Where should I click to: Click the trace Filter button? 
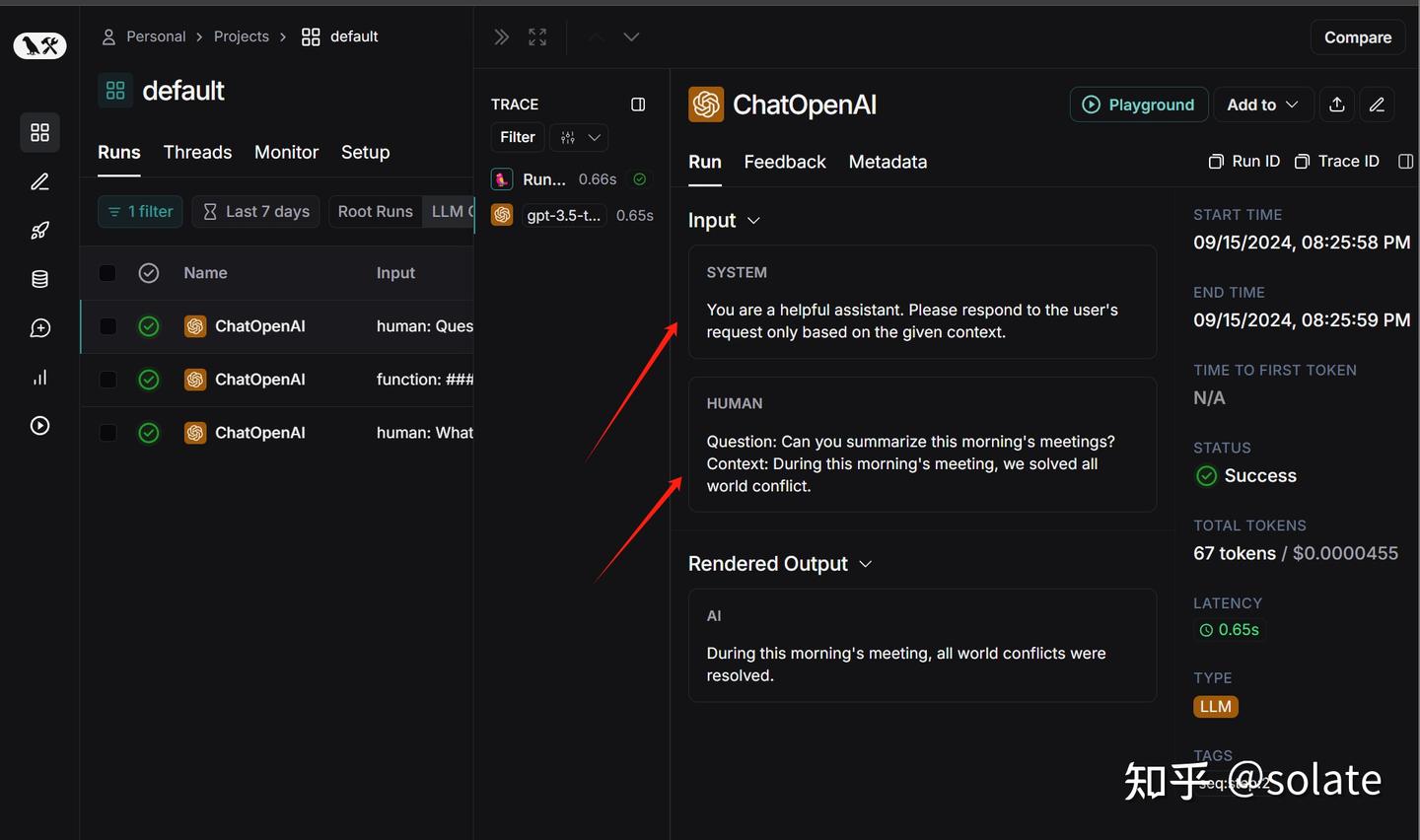tap(518, 138)
